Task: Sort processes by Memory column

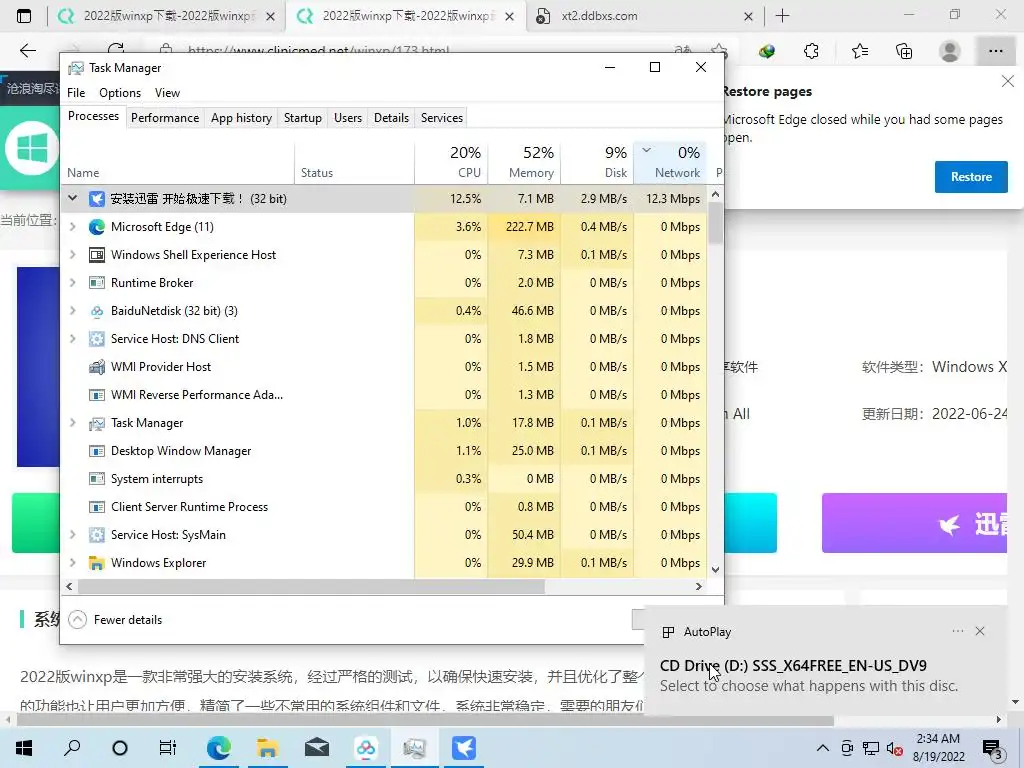Action: [524, 162]
